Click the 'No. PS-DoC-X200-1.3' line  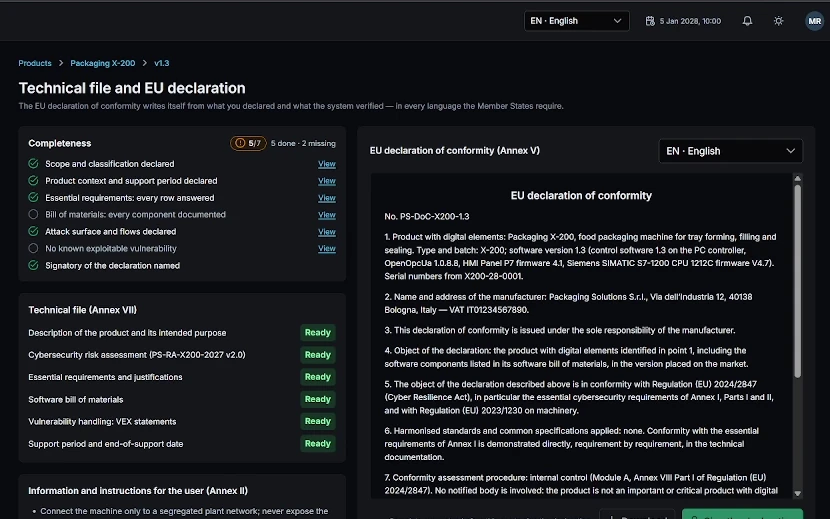[427, 217]
